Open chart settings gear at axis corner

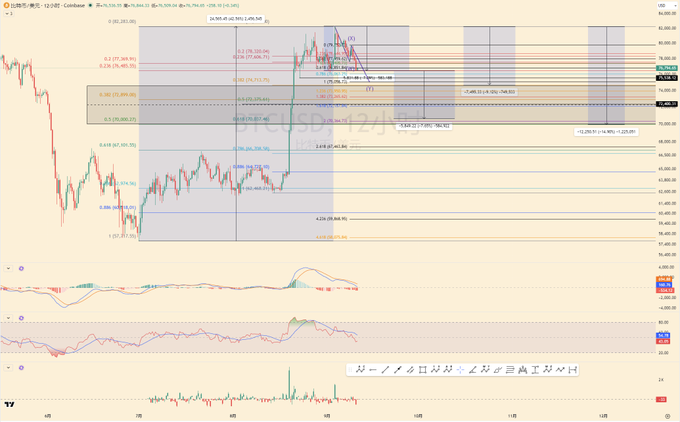coord(667,416)
